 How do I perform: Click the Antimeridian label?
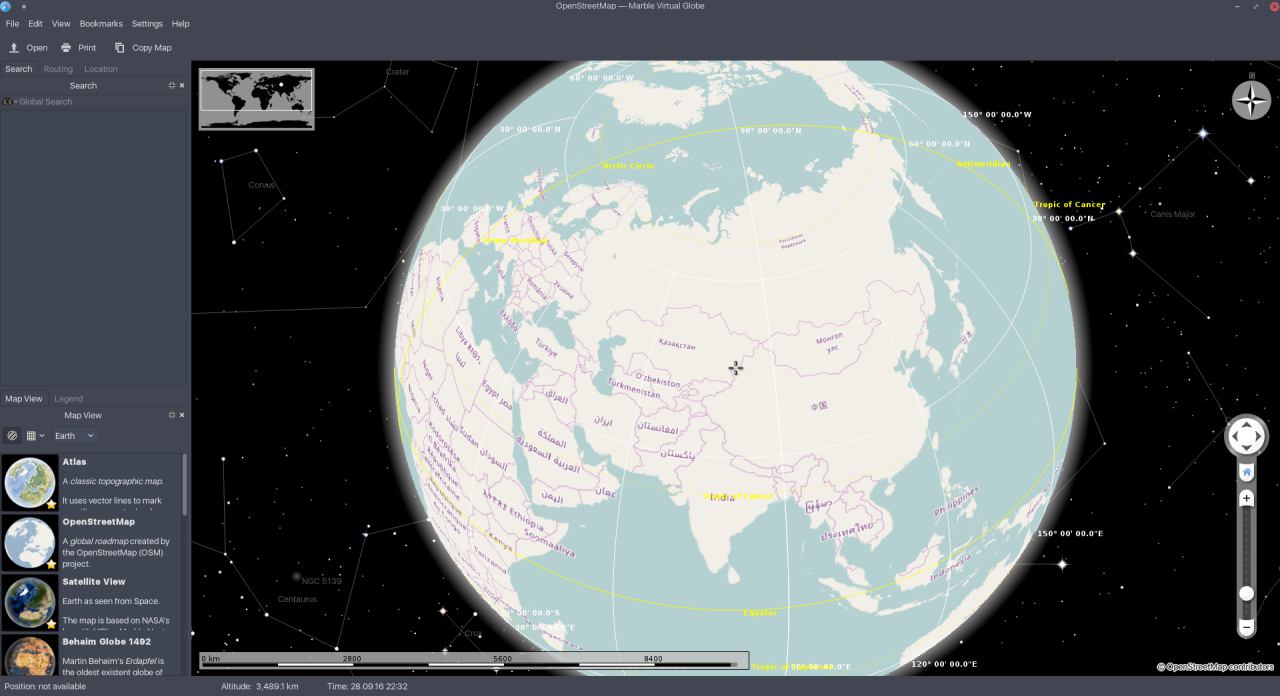point(983,164)
